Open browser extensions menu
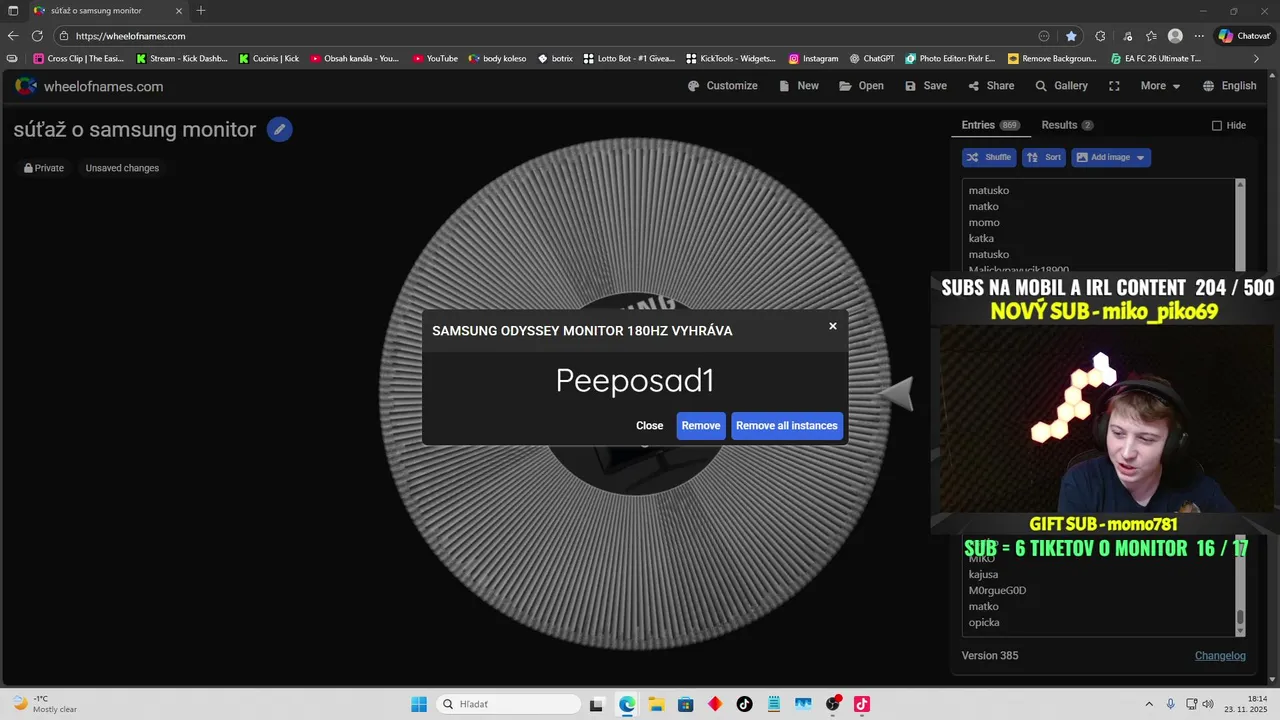 [1100, 36]
